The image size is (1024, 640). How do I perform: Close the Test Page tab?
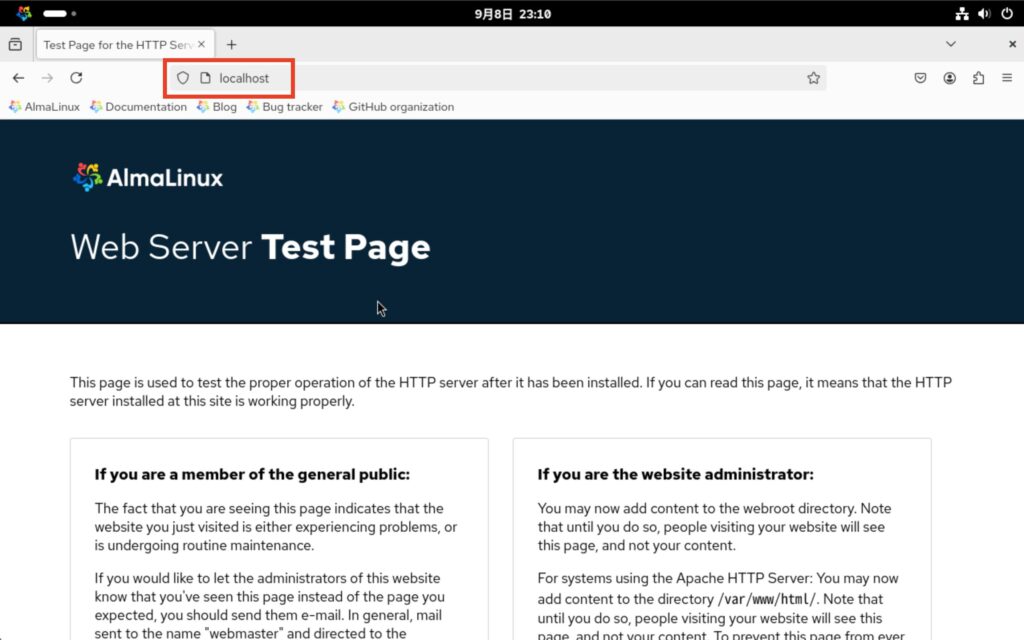coord(201,44)
